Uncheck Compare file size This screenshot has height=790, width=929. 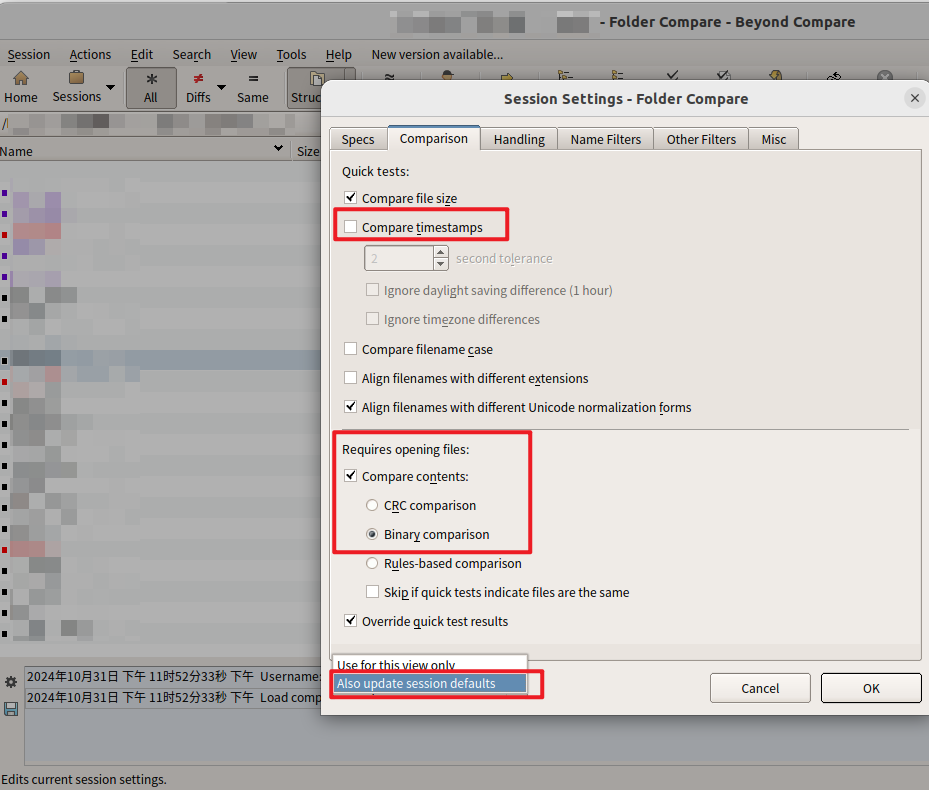tap(350, 198)
